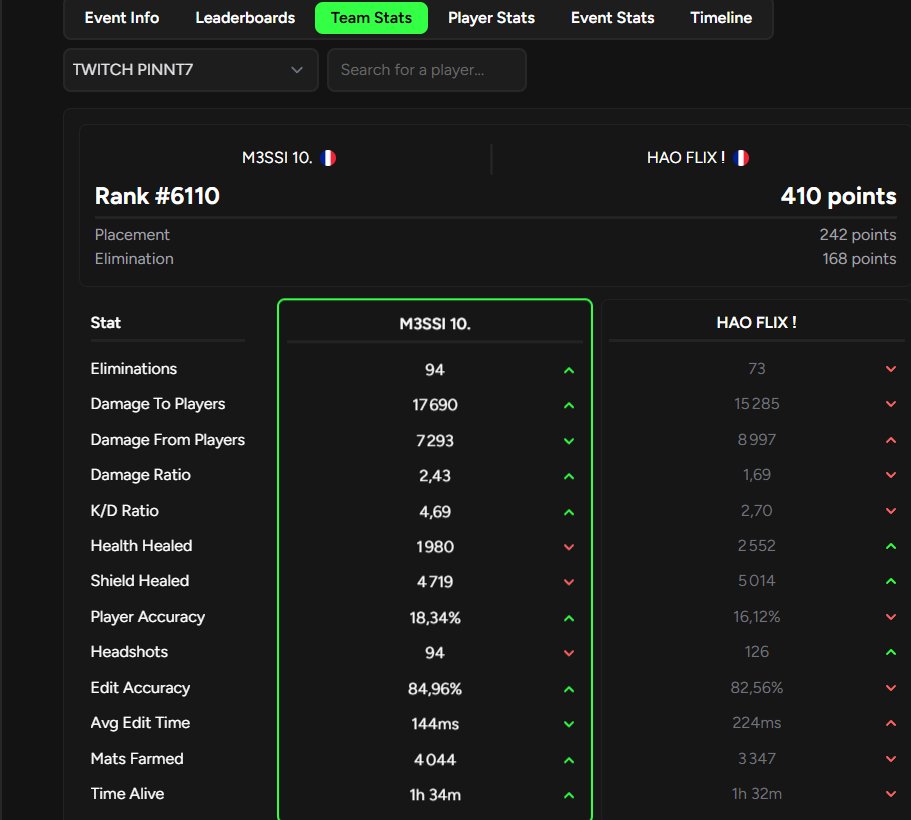Click green up arrow for HAO FLIX Health Healed
This screenshot has height=820, width=911.
[x=891, y=546]
